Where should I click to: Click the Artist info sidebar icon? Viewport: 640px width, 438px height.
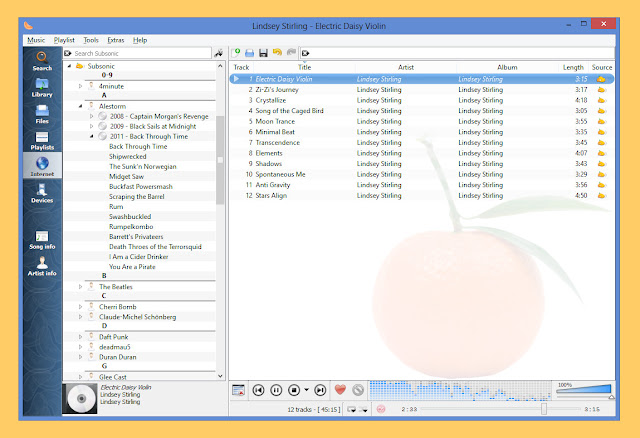42,266
